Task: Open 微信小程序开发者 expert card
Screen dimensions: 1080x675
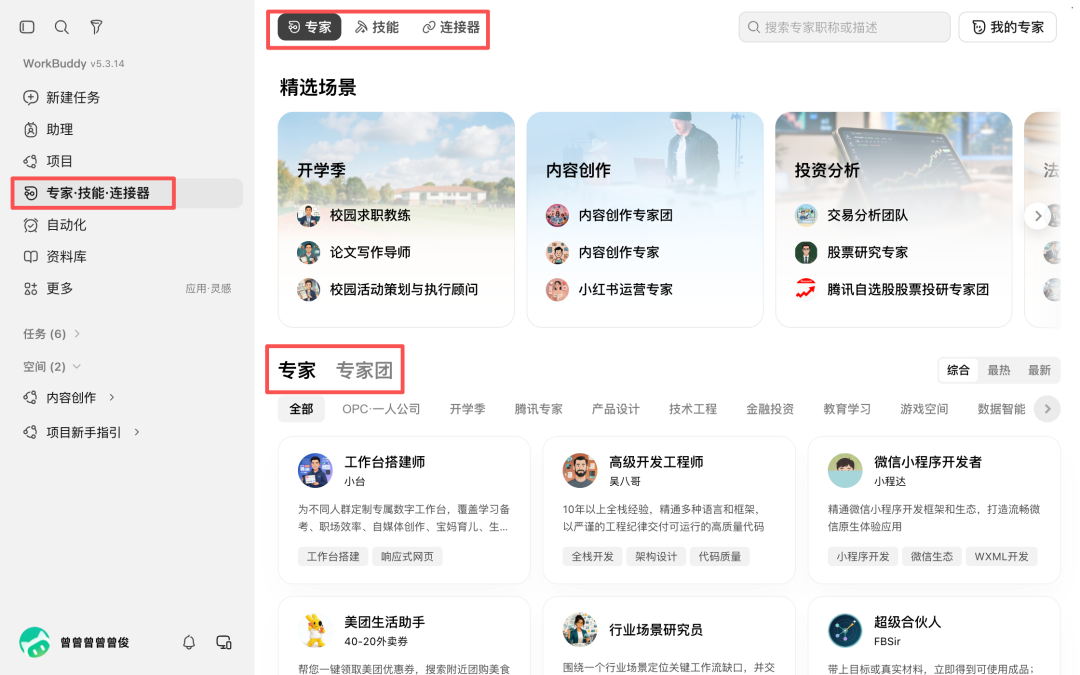Action: pyautogui.click(x=934, y=510)
